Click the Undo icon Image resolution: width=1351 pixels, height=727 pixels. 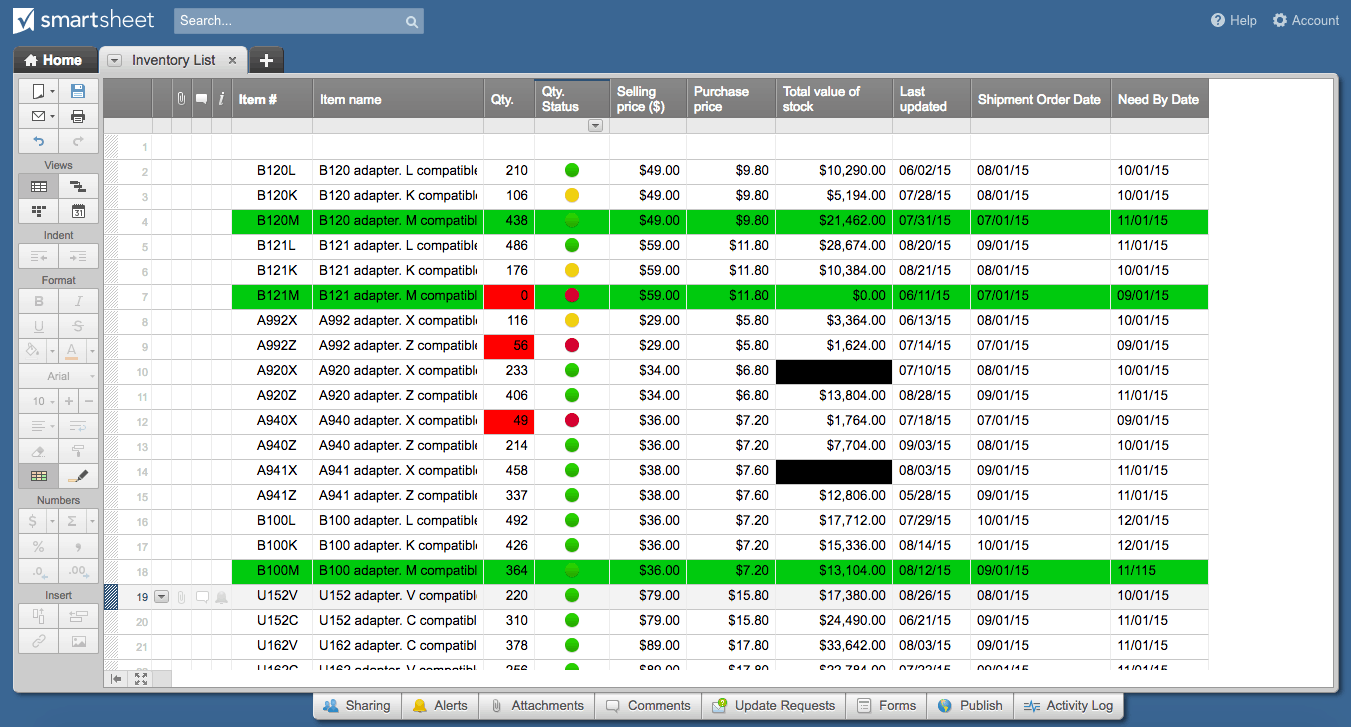38,140
